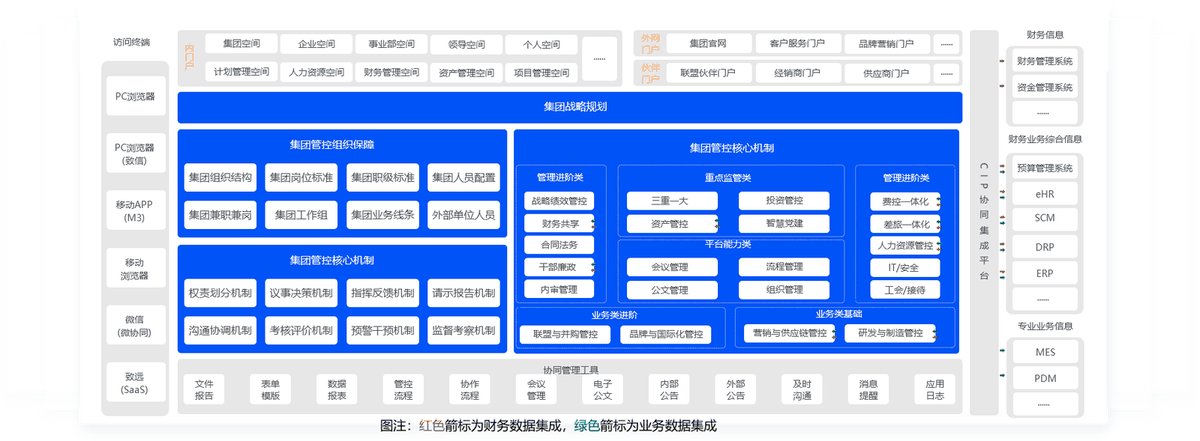This screenshot has width=1200, height=441.
Task: Select the 智慧党建 box
Action: pyautogui.click(x=784, y=223)
